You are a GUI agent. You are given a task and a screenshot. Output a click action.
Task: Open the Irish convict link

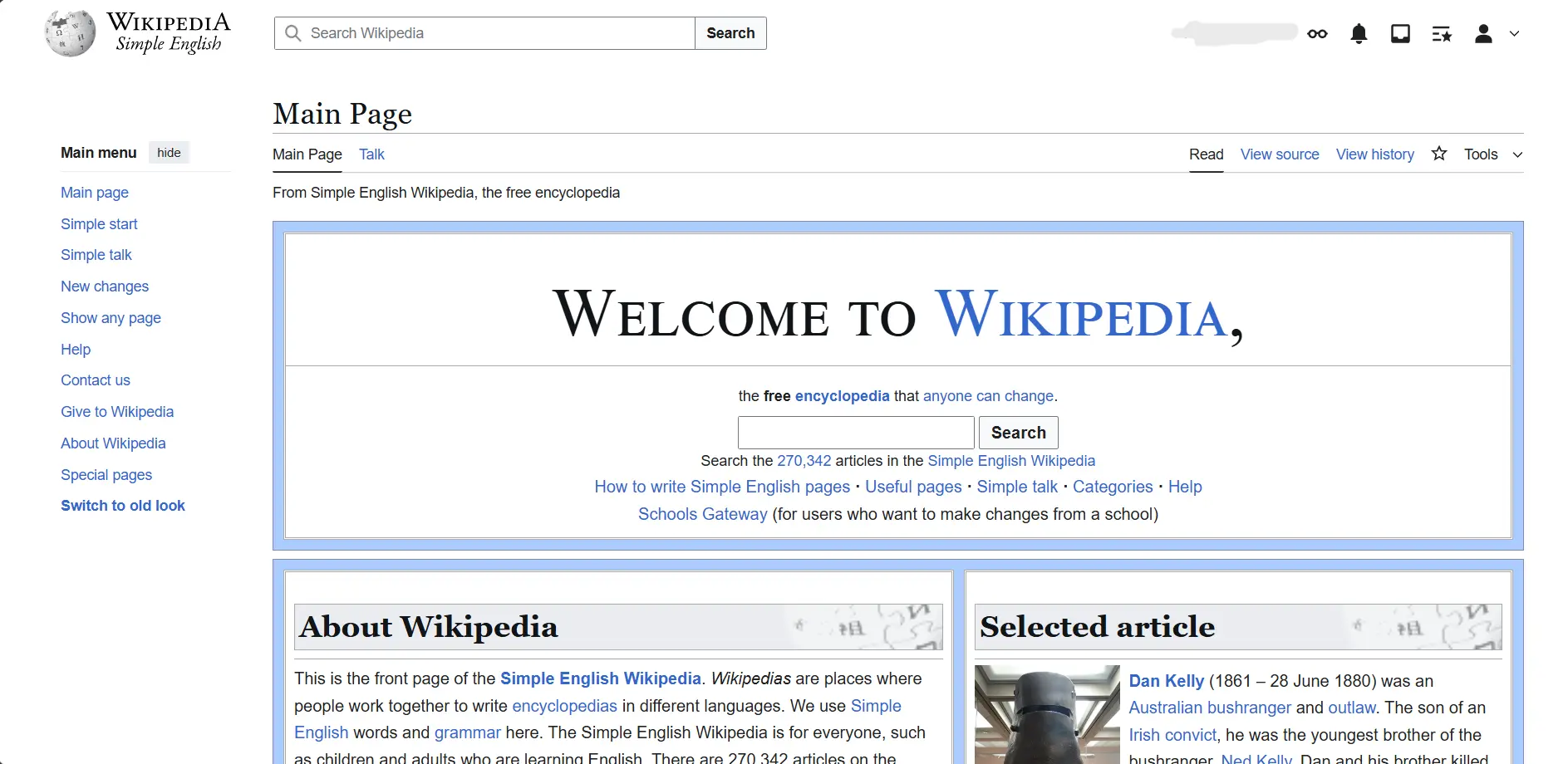(1172, 735)
